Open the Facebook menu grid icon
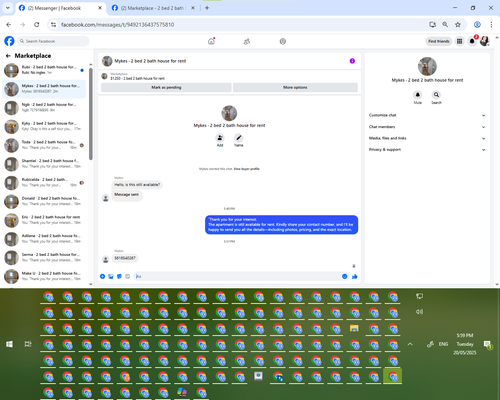The height and width of the screenshot is (400, 500). (x=459, y=41)
